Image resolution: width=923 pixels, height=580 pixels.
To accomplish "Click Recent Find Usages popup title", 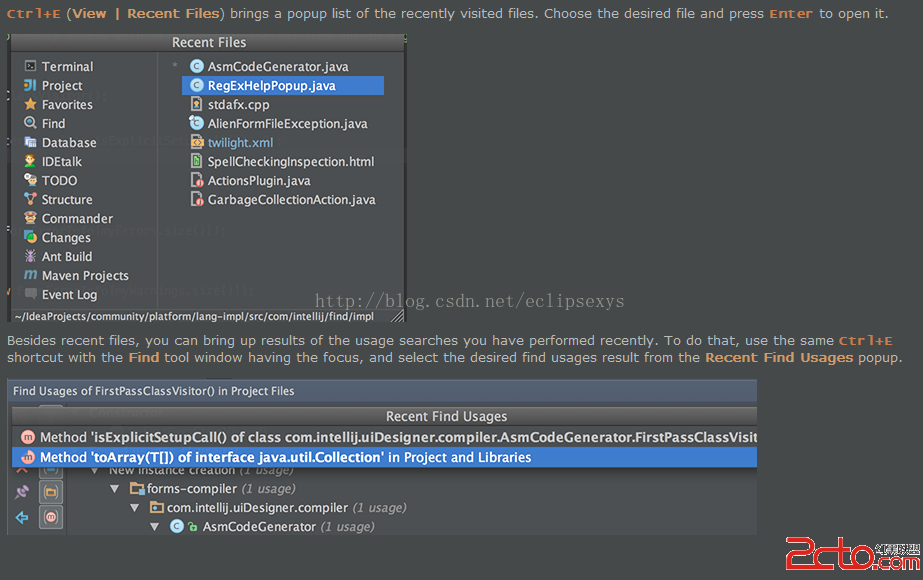I will coord(446,416).
